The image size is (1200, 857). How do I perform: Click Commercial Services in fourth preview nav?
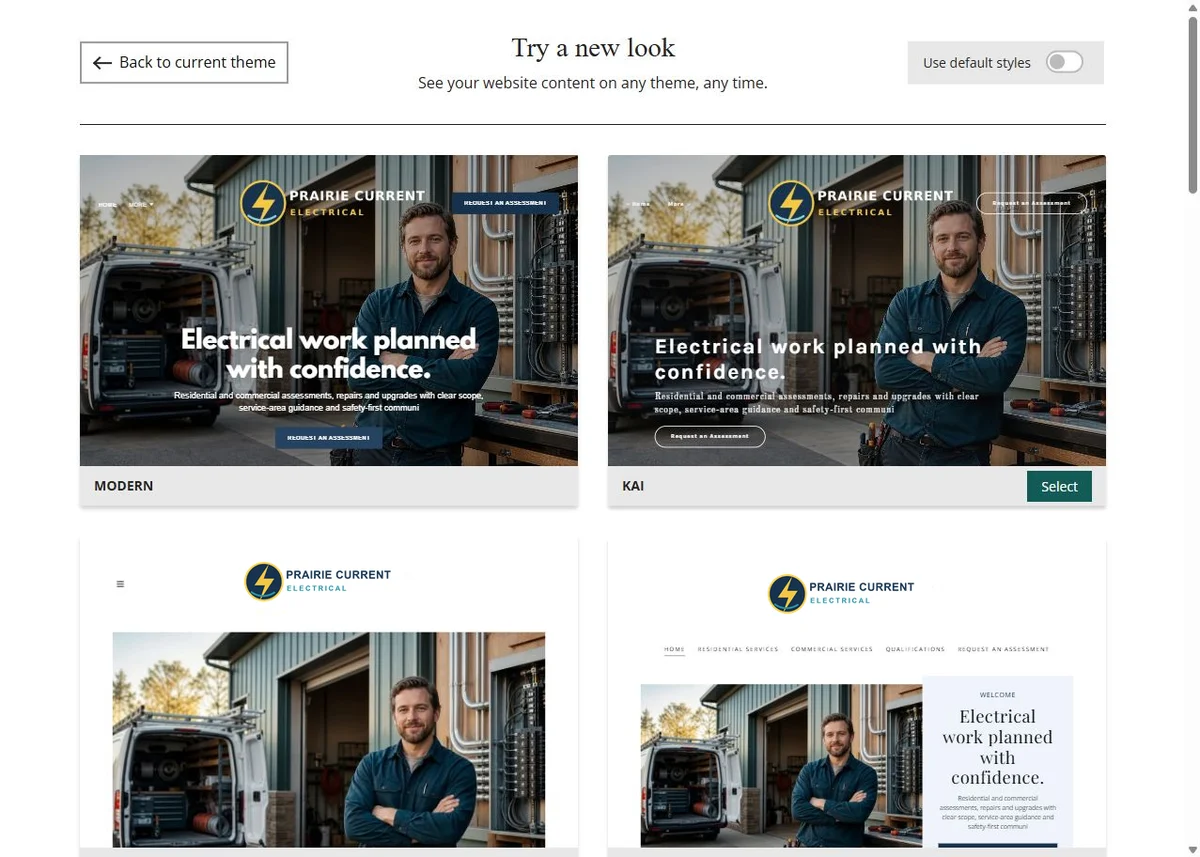(x=832, y=649)
